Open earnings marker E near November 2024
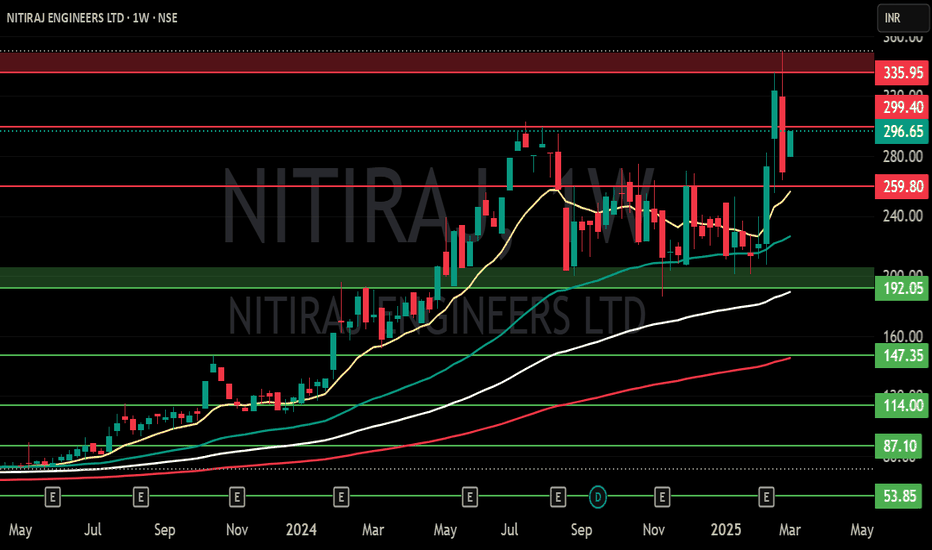The image size is (932, 550). 662,496
